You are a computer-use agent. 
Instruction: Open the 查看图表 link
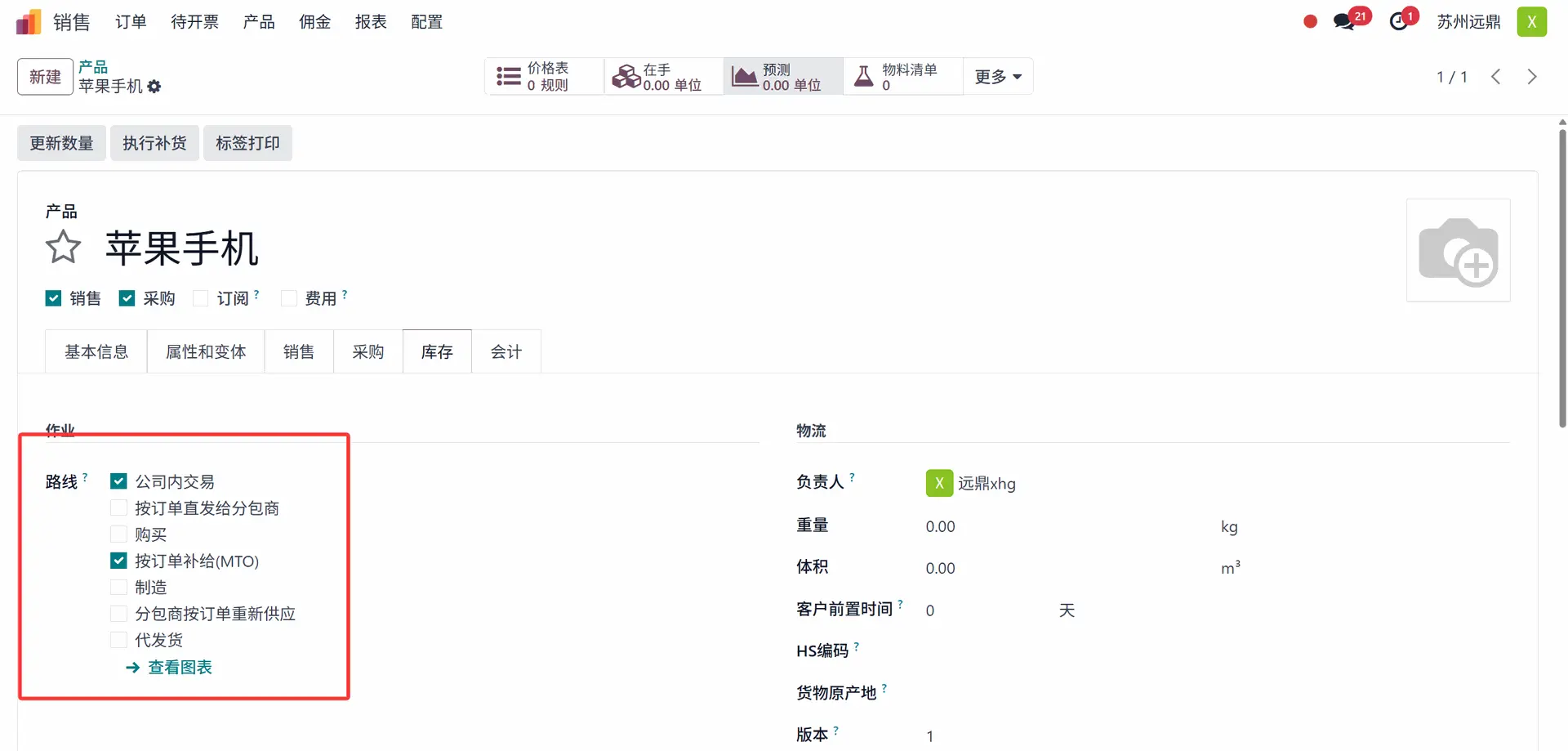(x=180, y=668)
